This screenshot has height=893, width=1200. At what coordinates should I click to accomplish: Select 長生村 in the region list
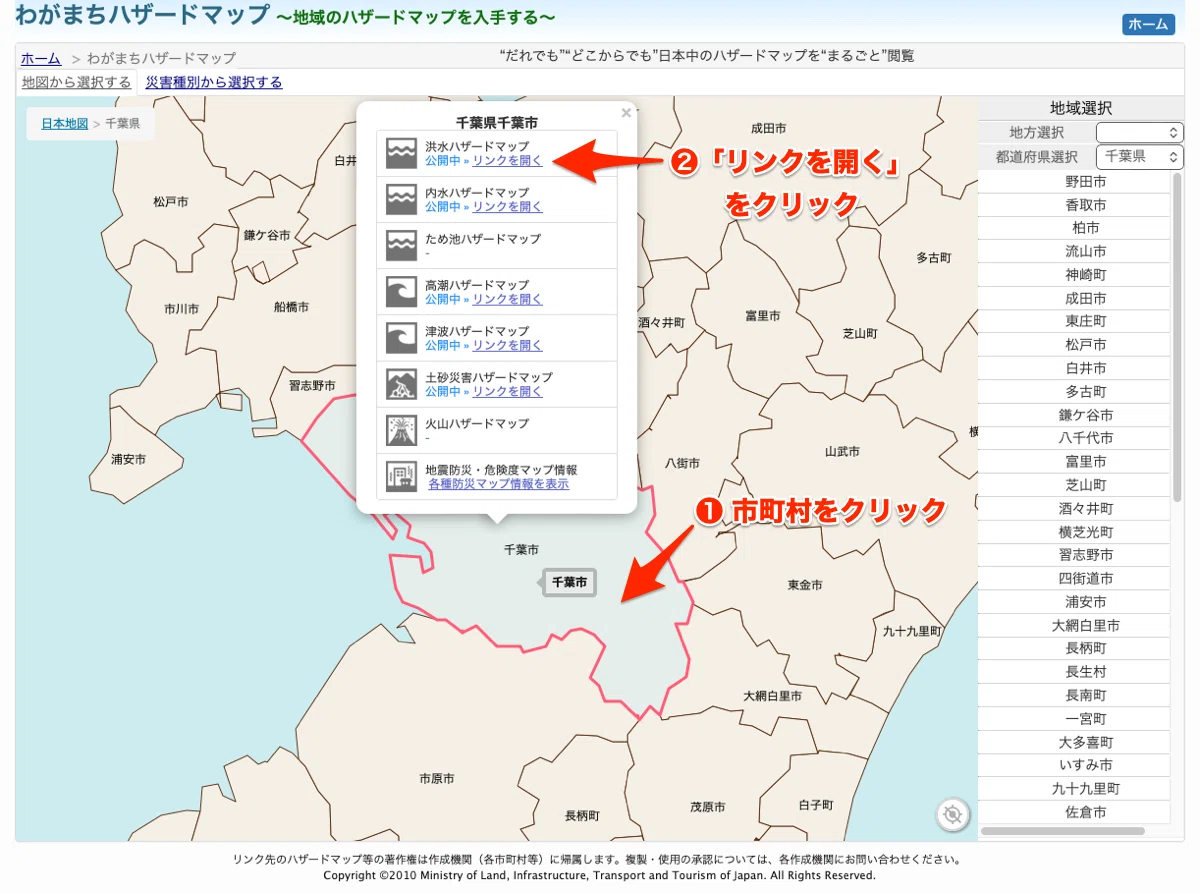[x=1074, y=671]
